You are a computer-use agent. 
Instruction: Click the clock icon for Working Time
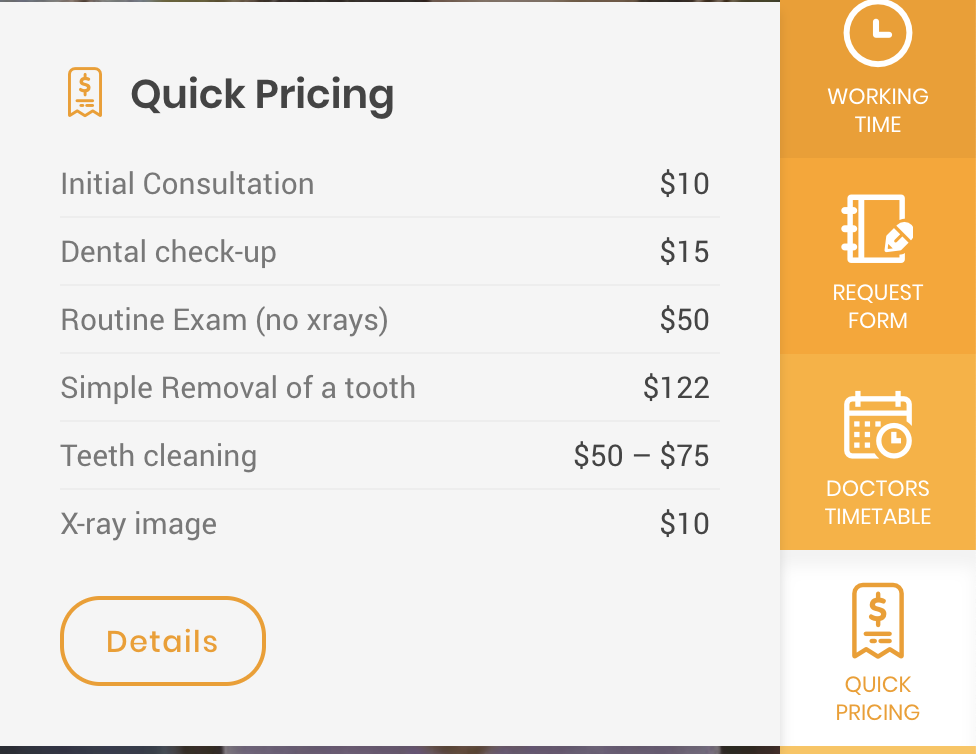pyautogui.click(x=877, y=33)
